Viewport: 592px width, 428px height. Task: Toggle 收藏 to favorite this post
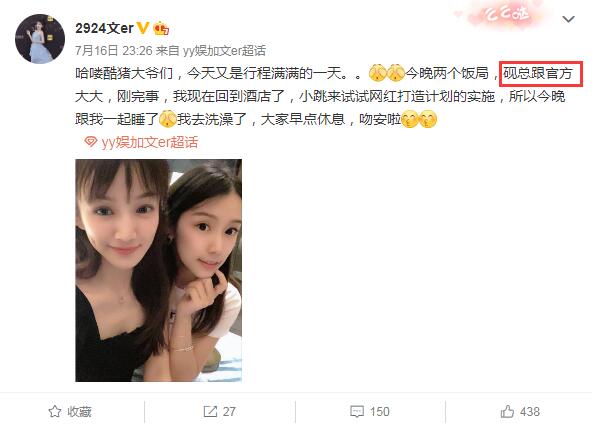coord(79,411)
